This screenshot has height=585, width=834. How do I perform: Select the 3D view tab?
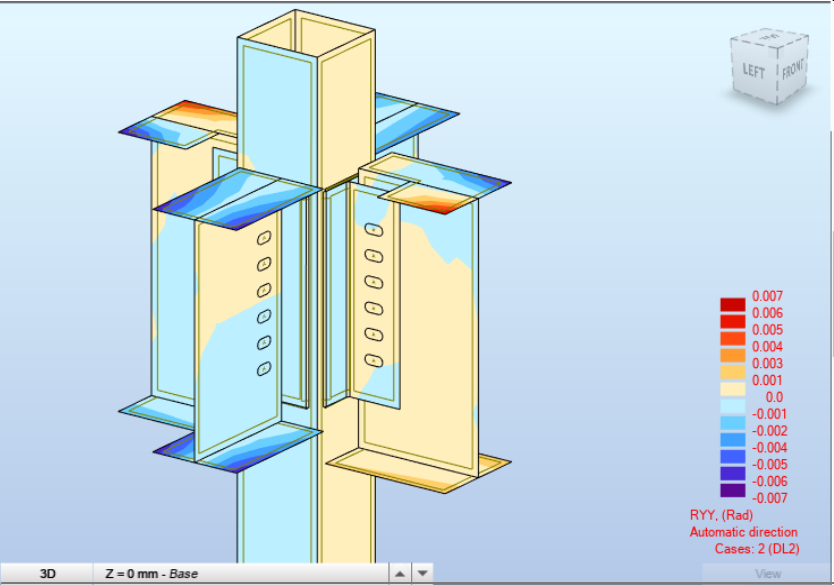[47, 574]
